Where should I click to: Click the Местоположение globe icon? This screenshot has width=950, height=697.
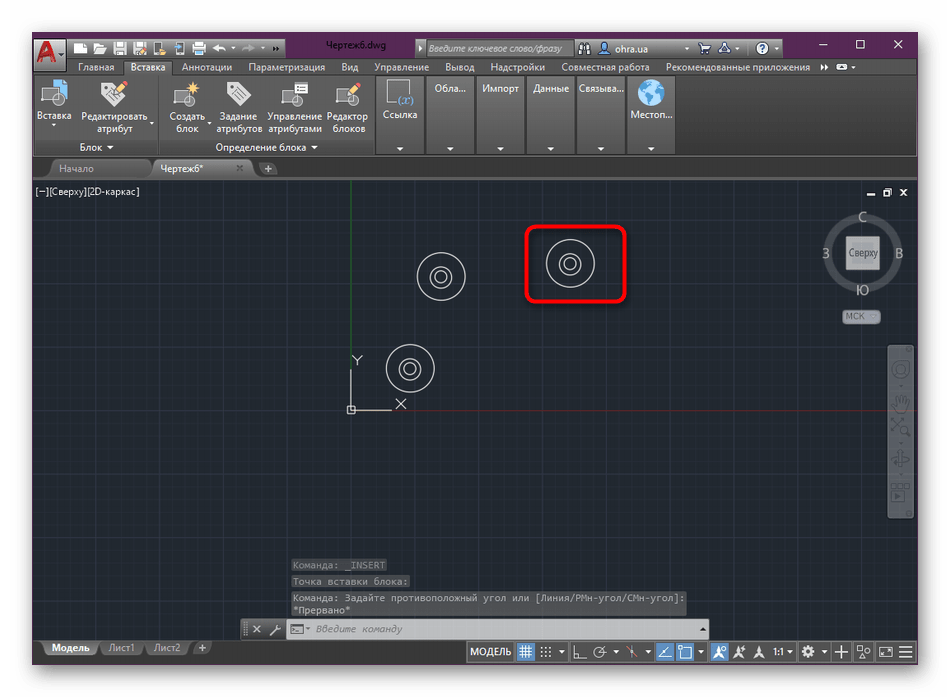pyautogui.click(x=651, y=95)
